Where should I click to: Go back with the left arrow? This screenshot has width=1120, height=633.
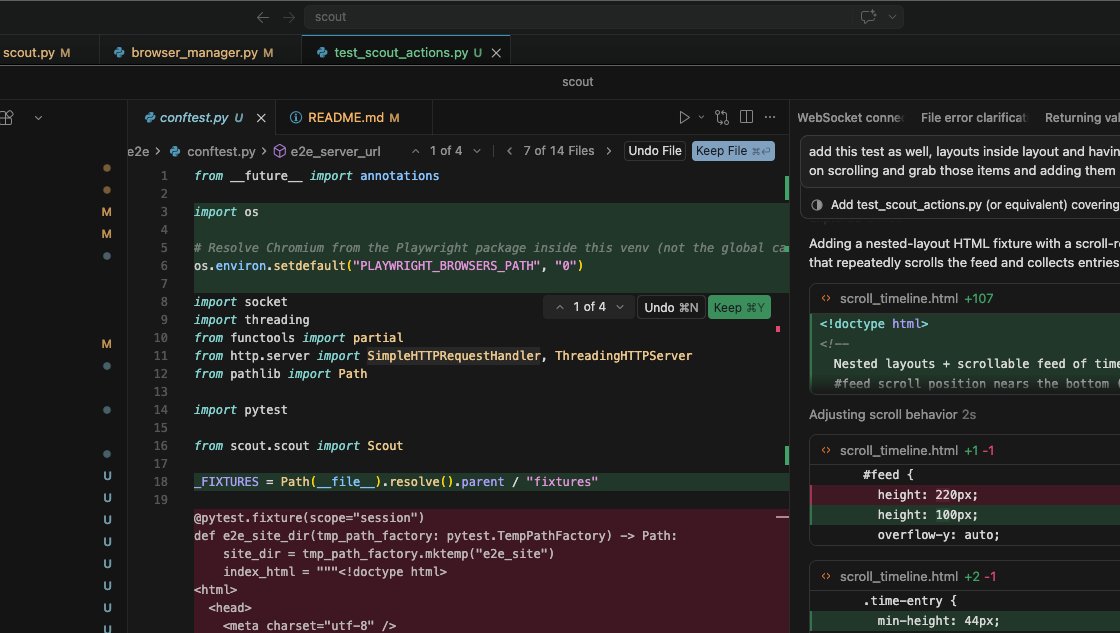coord(263,17)
